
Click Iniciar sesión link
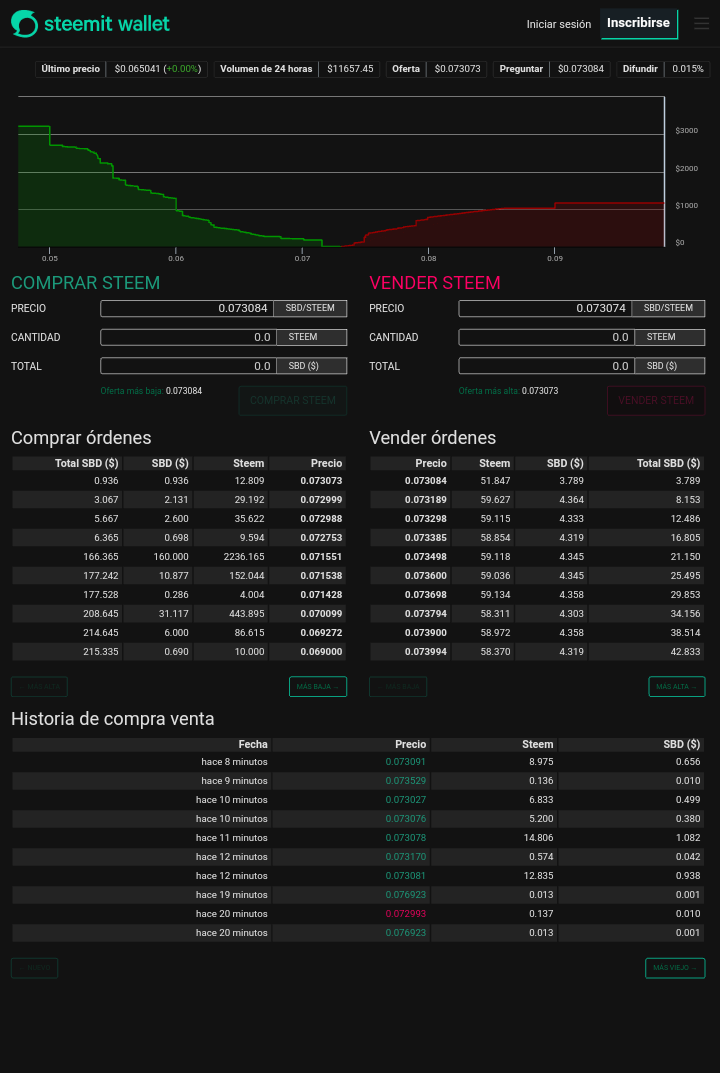tap(558, 24)
